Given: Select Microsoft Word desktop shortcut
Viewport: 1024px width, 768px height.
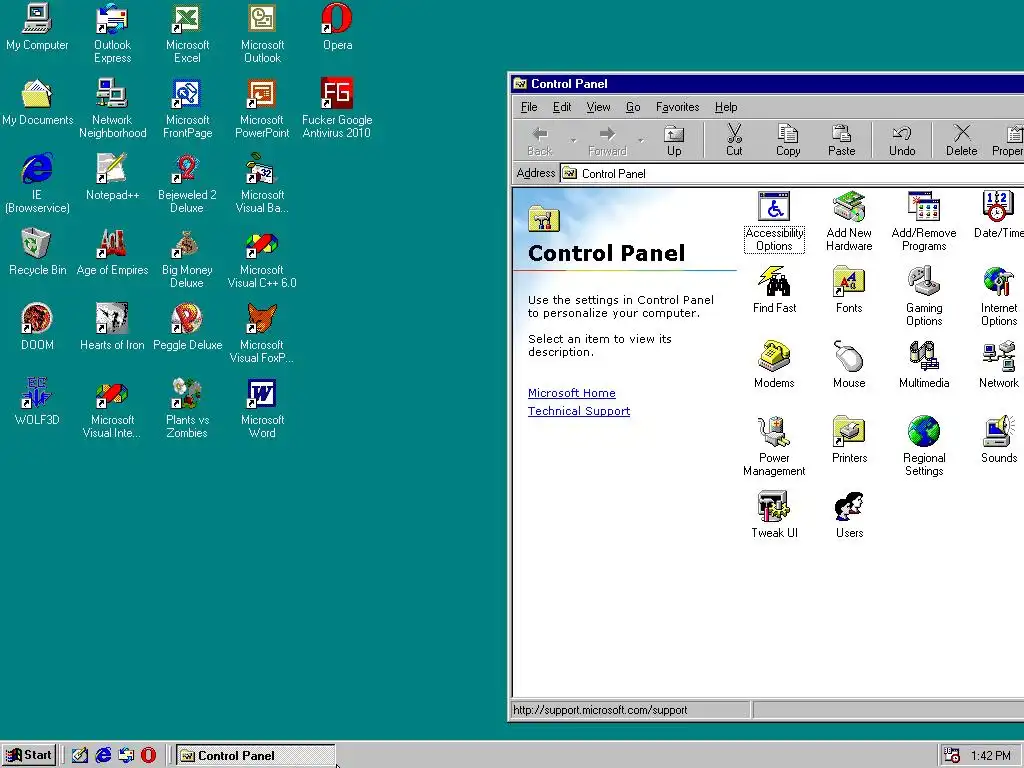Looking at the screenshot, I should coord(262,409).
